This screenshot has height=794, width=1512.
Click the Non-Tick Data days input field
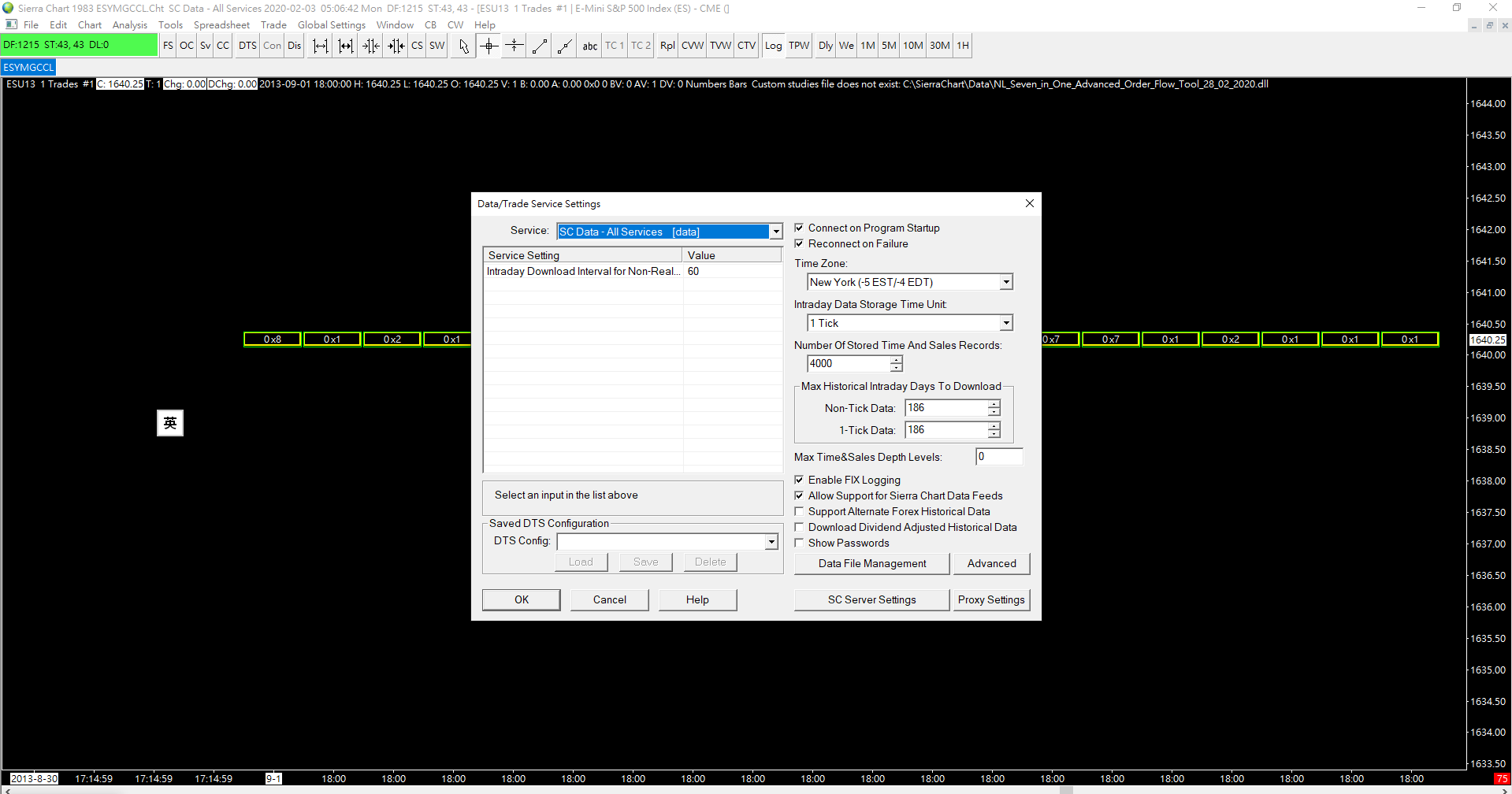(x=946, y=407)
